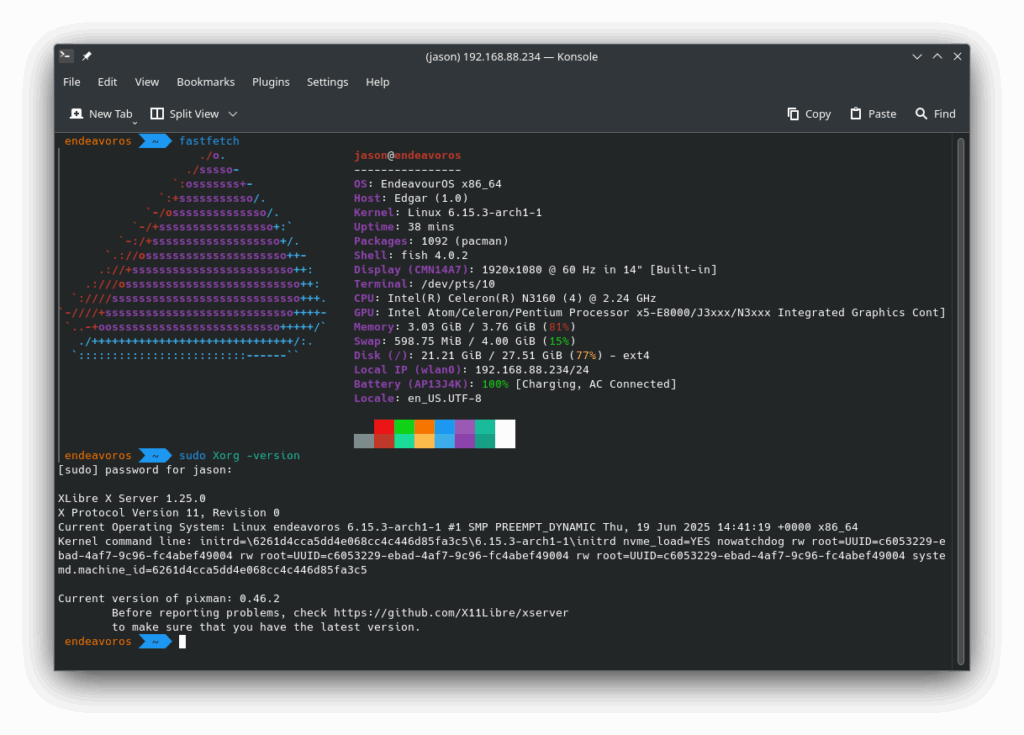Click the Battery 100% Charging line
Viewport: 1024px width, 735px height.
515,384
